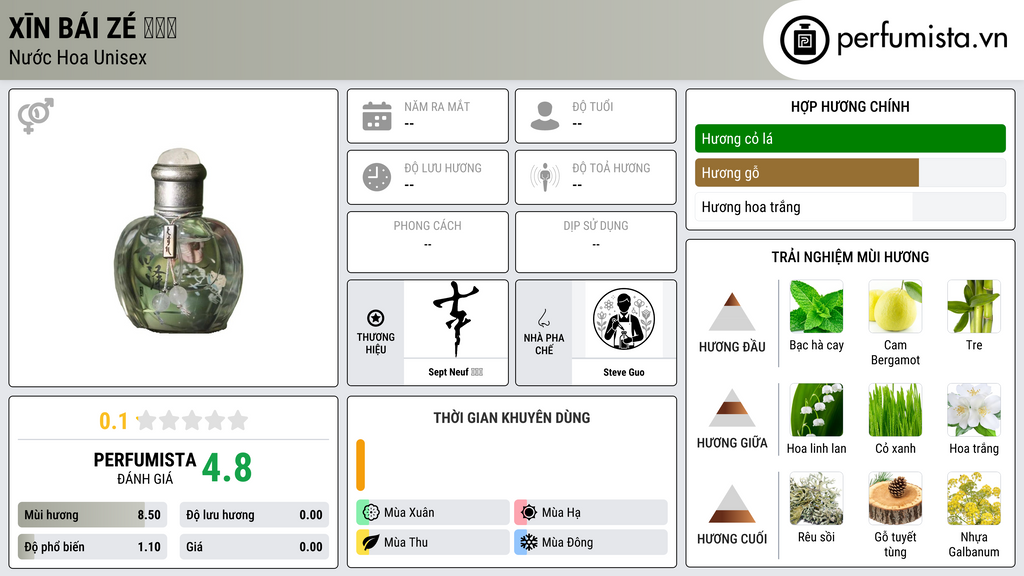Click the Hương gỗ brown accord bar
The image size is (1024, 576).
807,173
